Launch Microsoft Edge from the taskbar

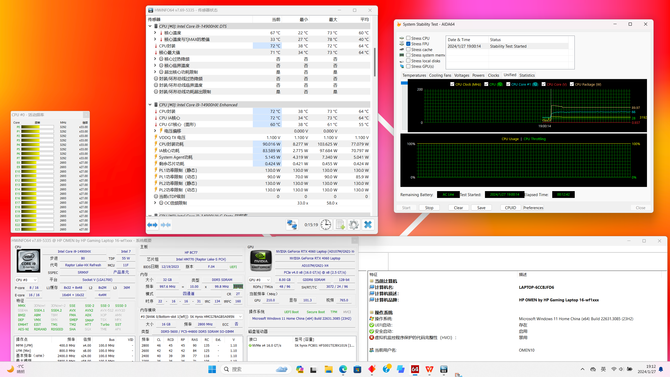pyautogui.click(x=343, y=369)
